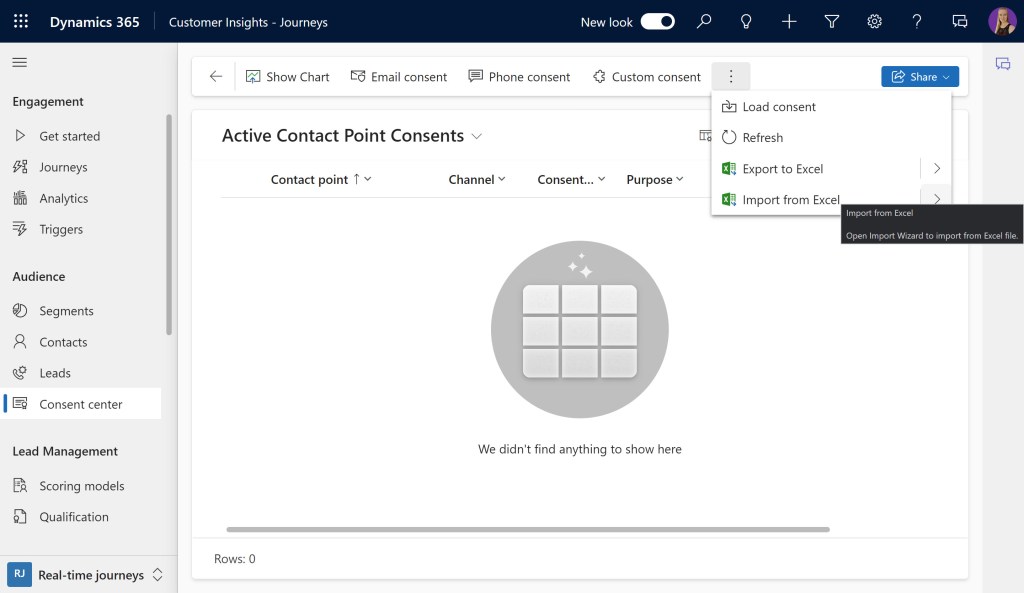
Task: Collapse the navigation pane with hamburger icon
Action: tap(19, 62)
